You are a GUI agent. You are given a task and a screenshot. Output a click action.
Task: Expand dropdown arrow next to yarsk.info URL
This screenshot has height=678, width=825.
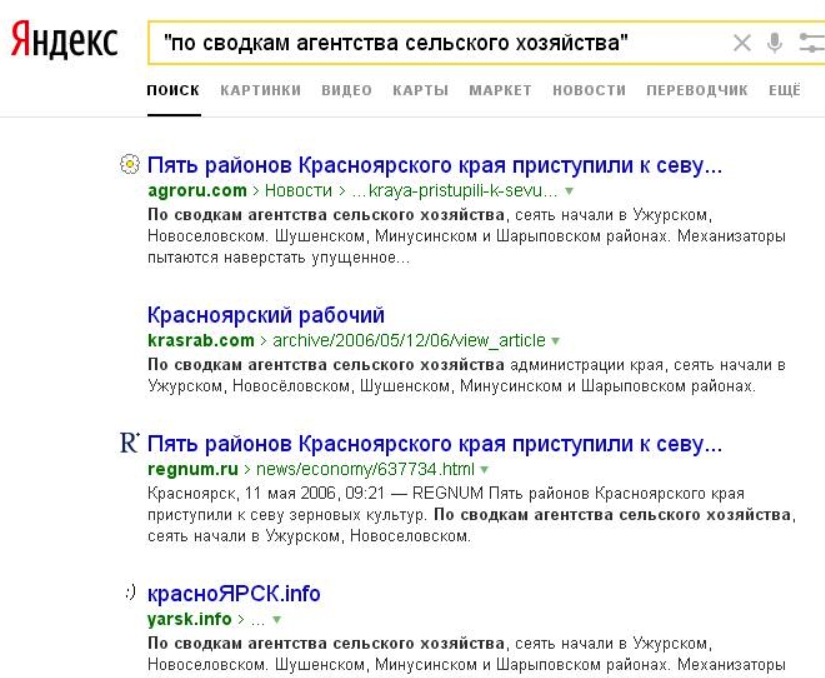point(276,620)
